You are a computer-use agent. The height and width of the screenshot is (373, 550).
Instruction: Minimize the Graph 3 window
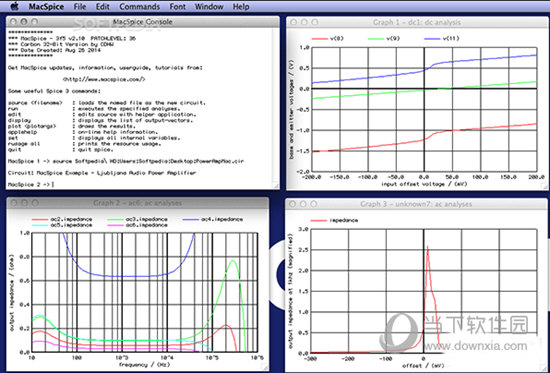coord(303,204)
